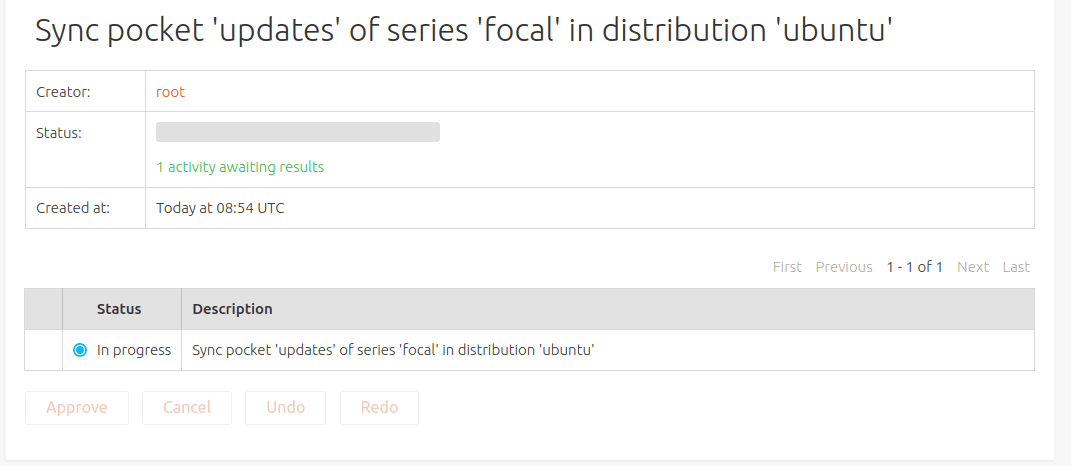Click the 'In progress' status text

[134, 350]
